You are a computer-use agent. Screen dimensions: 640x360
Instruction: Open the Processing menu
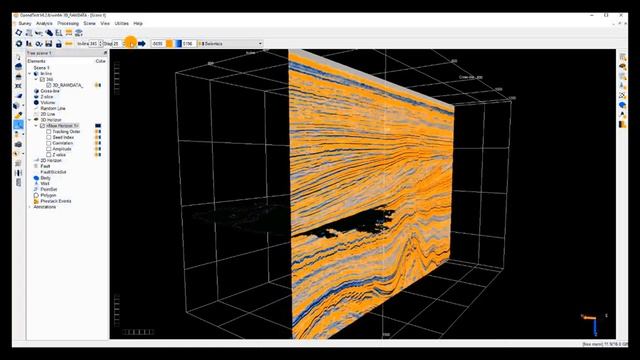[x=68, y=24]
